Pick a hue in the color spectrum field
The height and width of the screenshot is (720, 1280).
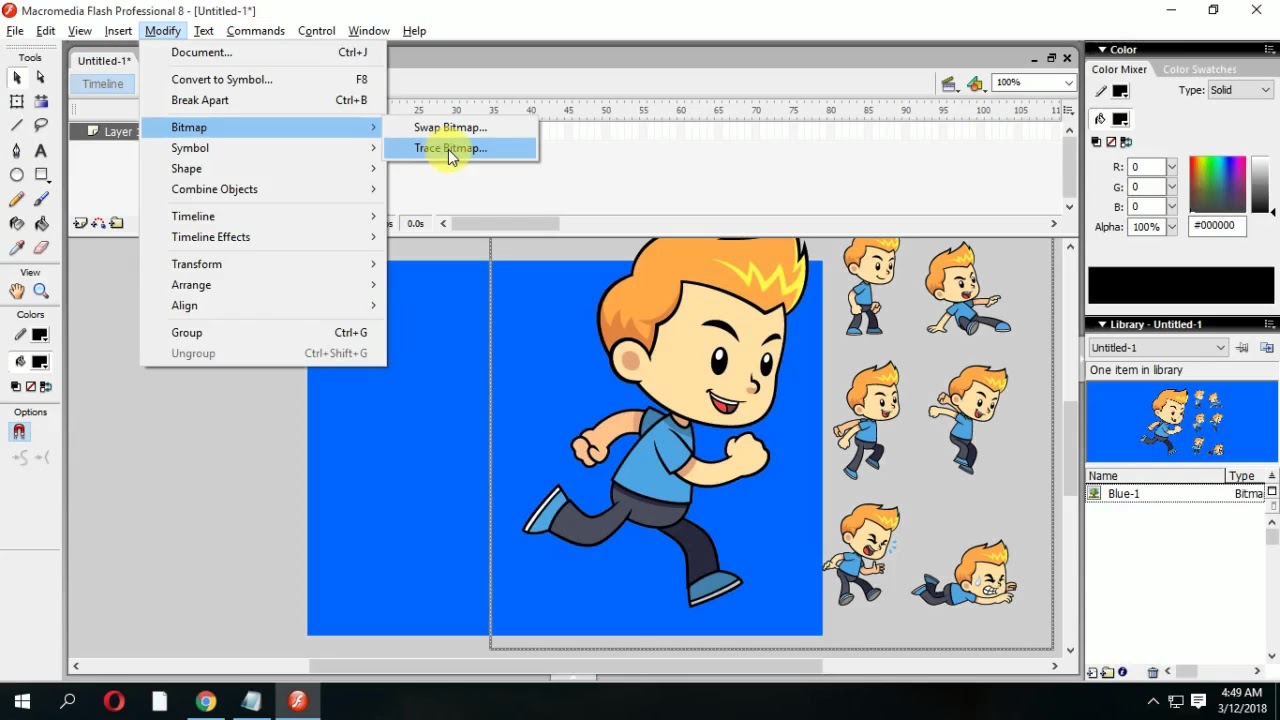point(1218,183)
